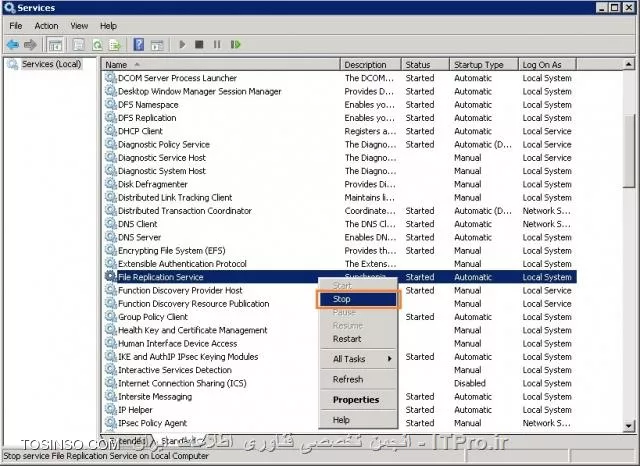Choose Restart in the context menu

click(x=358, y=339)
